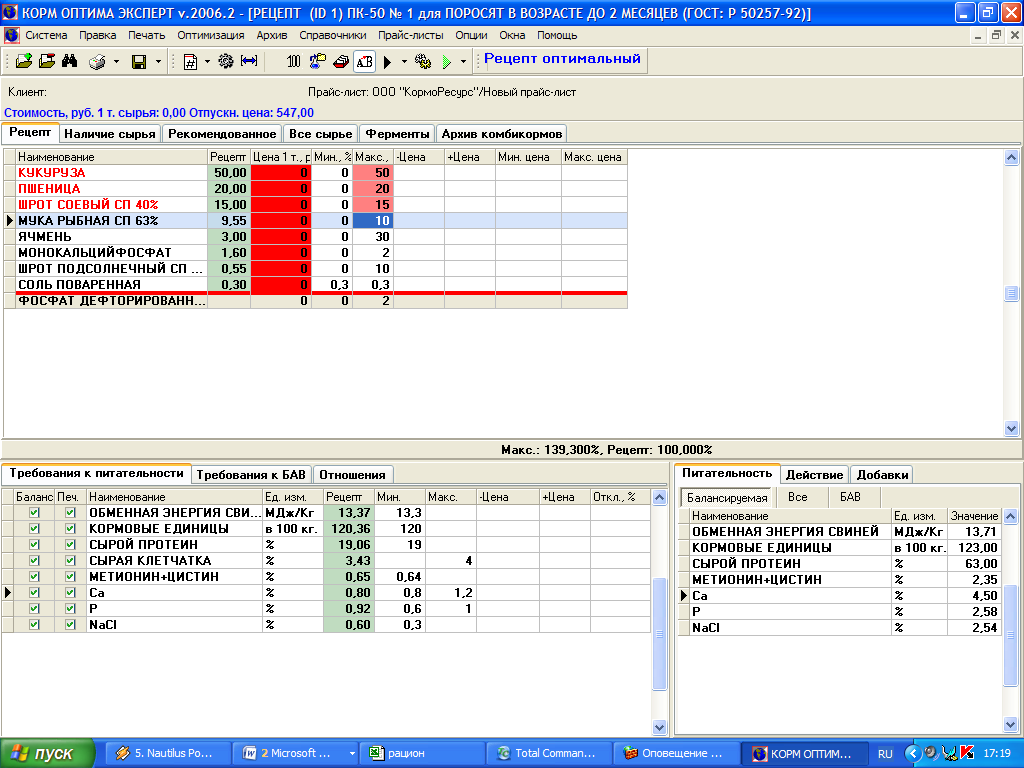Toggle Печ. checkbox for P row

tap(70, 609)
